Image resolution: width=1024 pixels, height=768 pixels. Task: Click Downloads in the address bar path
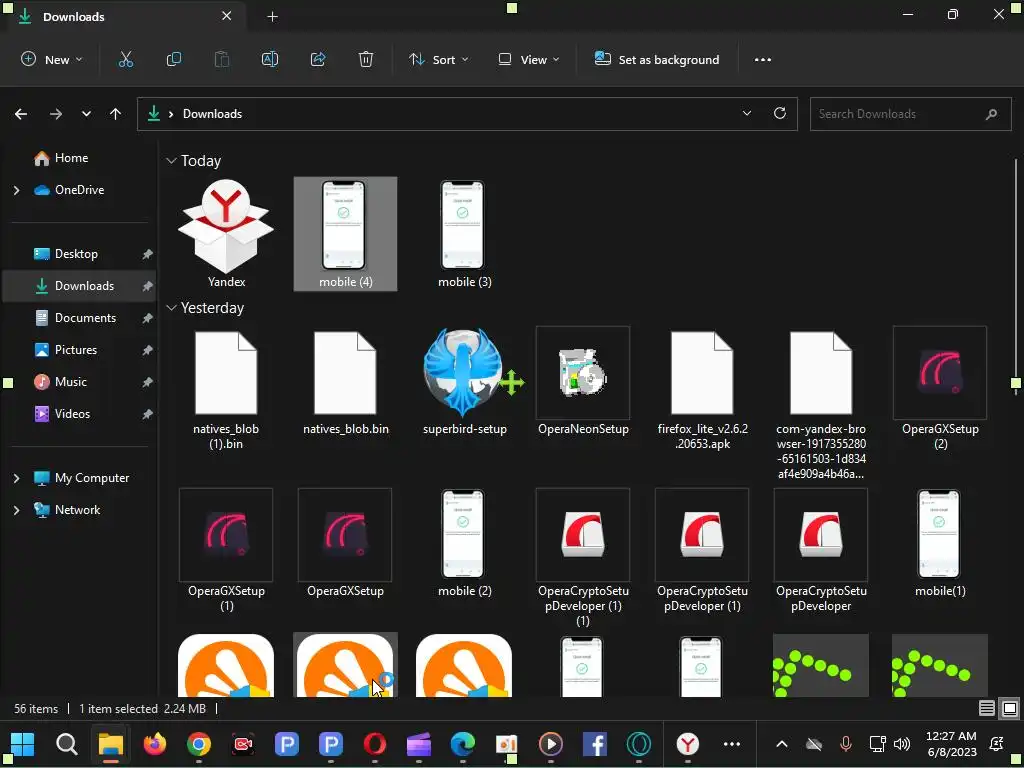click(212, 114)
